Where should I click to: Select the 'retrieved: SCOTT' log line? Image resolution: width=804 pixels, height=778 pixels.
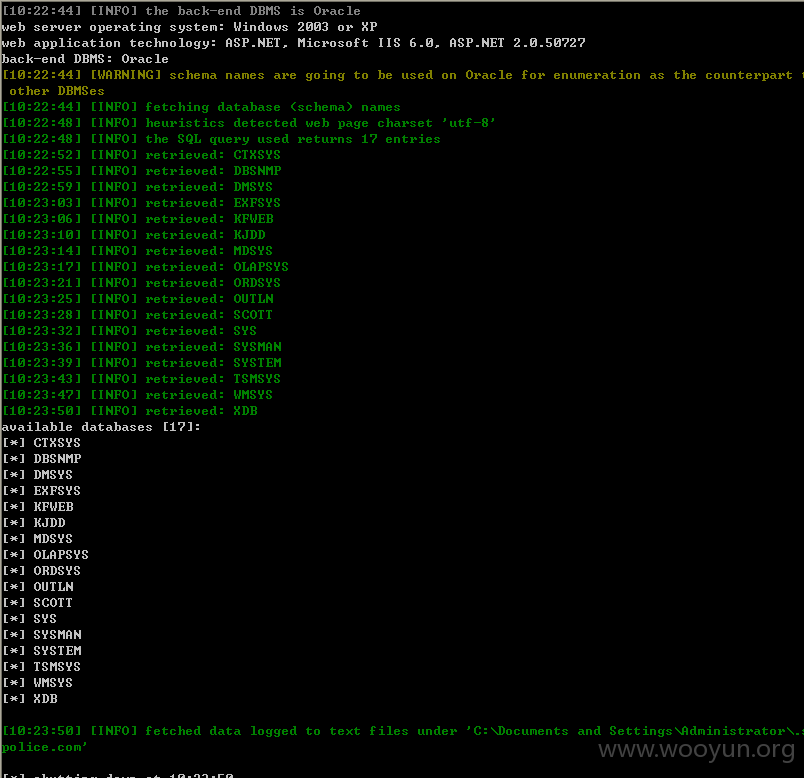pos(137,314)
